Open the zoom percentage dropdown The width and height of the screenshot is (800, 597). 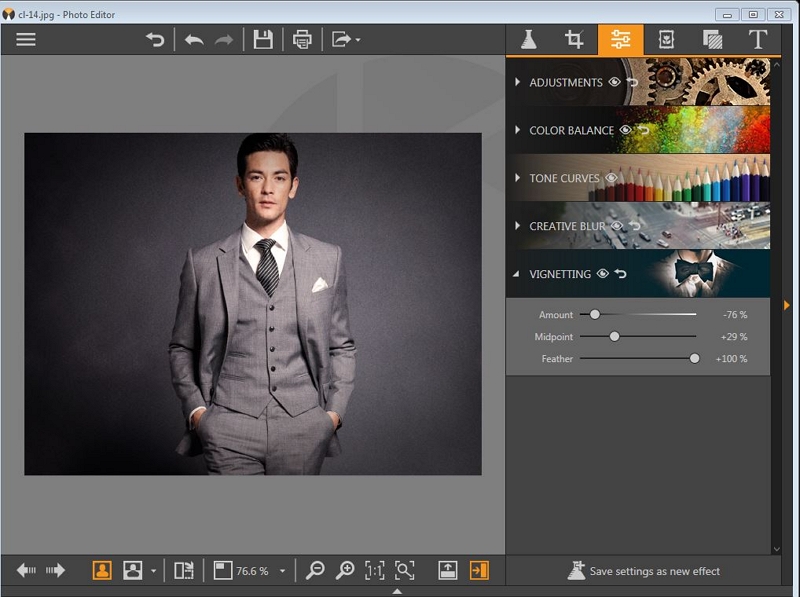click(282, 571)
